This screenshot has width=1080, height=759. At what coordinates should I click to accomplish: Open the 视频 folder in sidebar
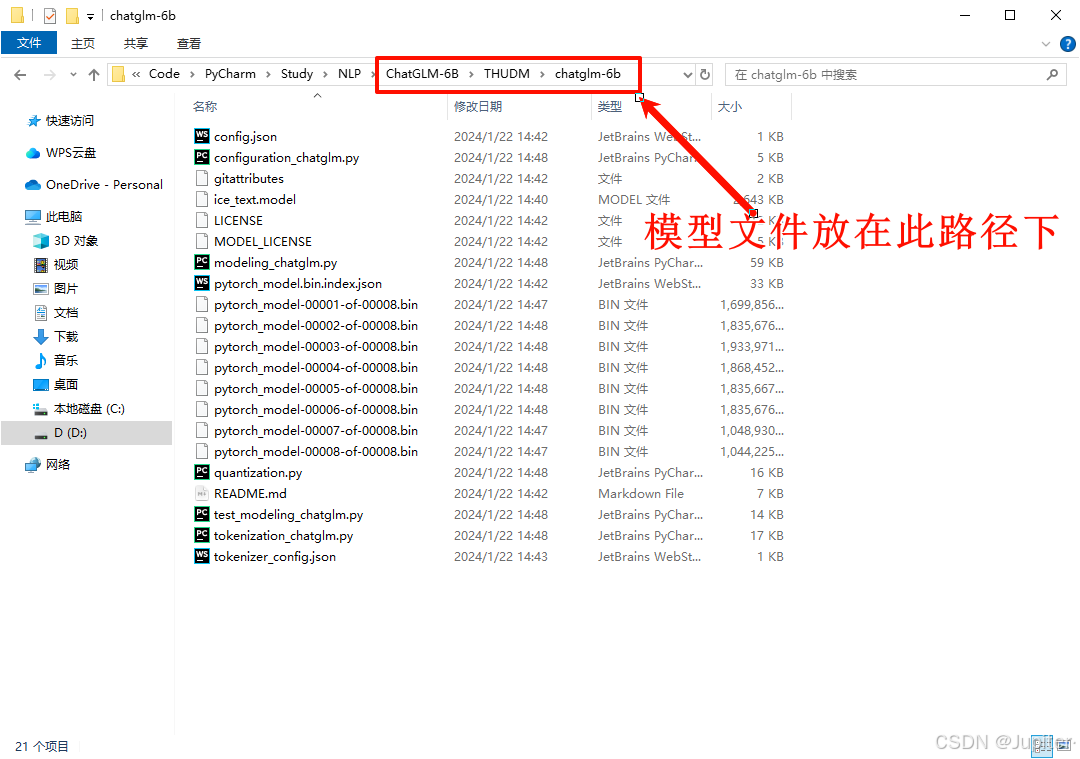65,264
